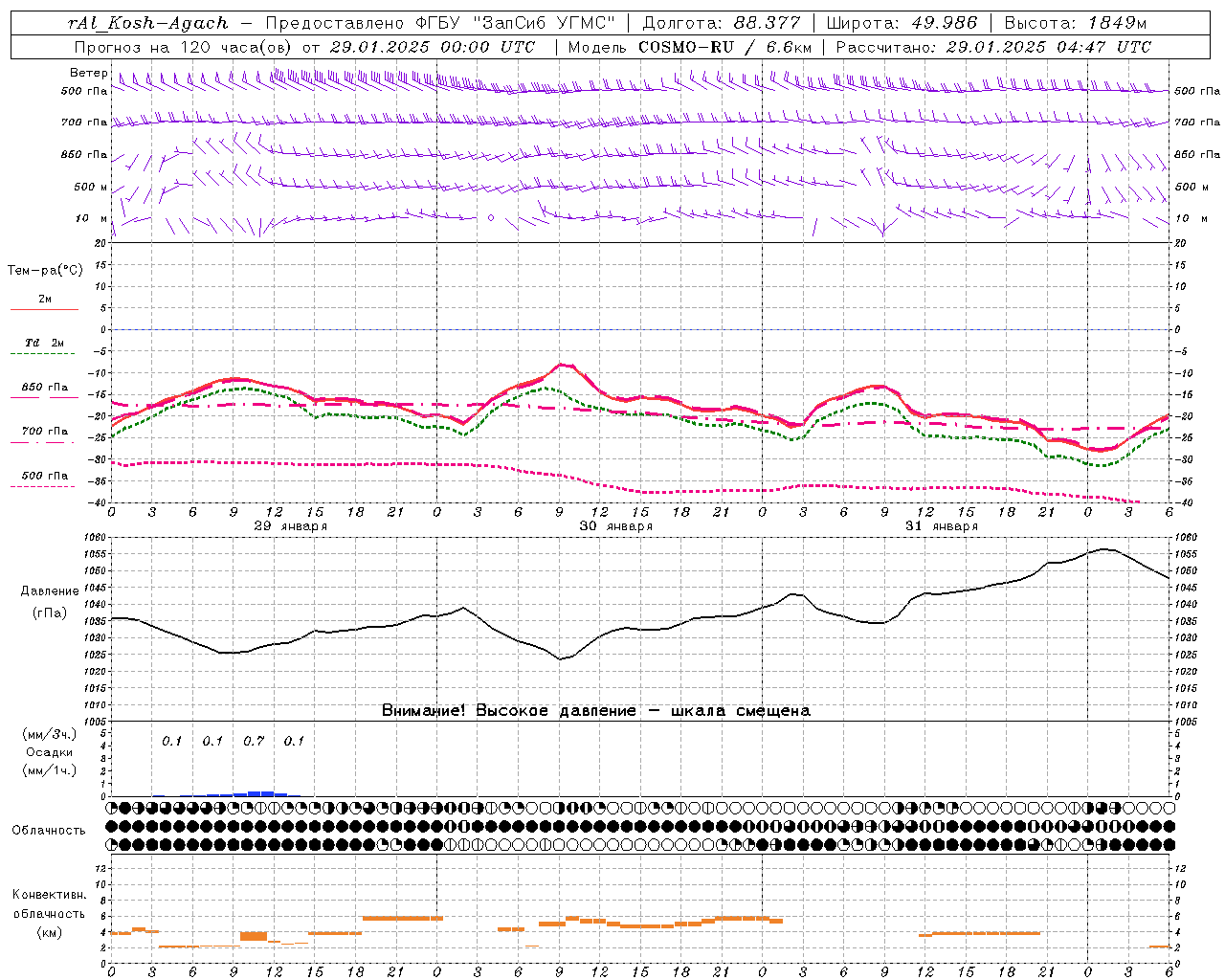Image resolution: width=1225 pixels, height=980 pixels.
Task: Click the (мм/1ч.) precipitation unit label
Action: click(49, 770)
